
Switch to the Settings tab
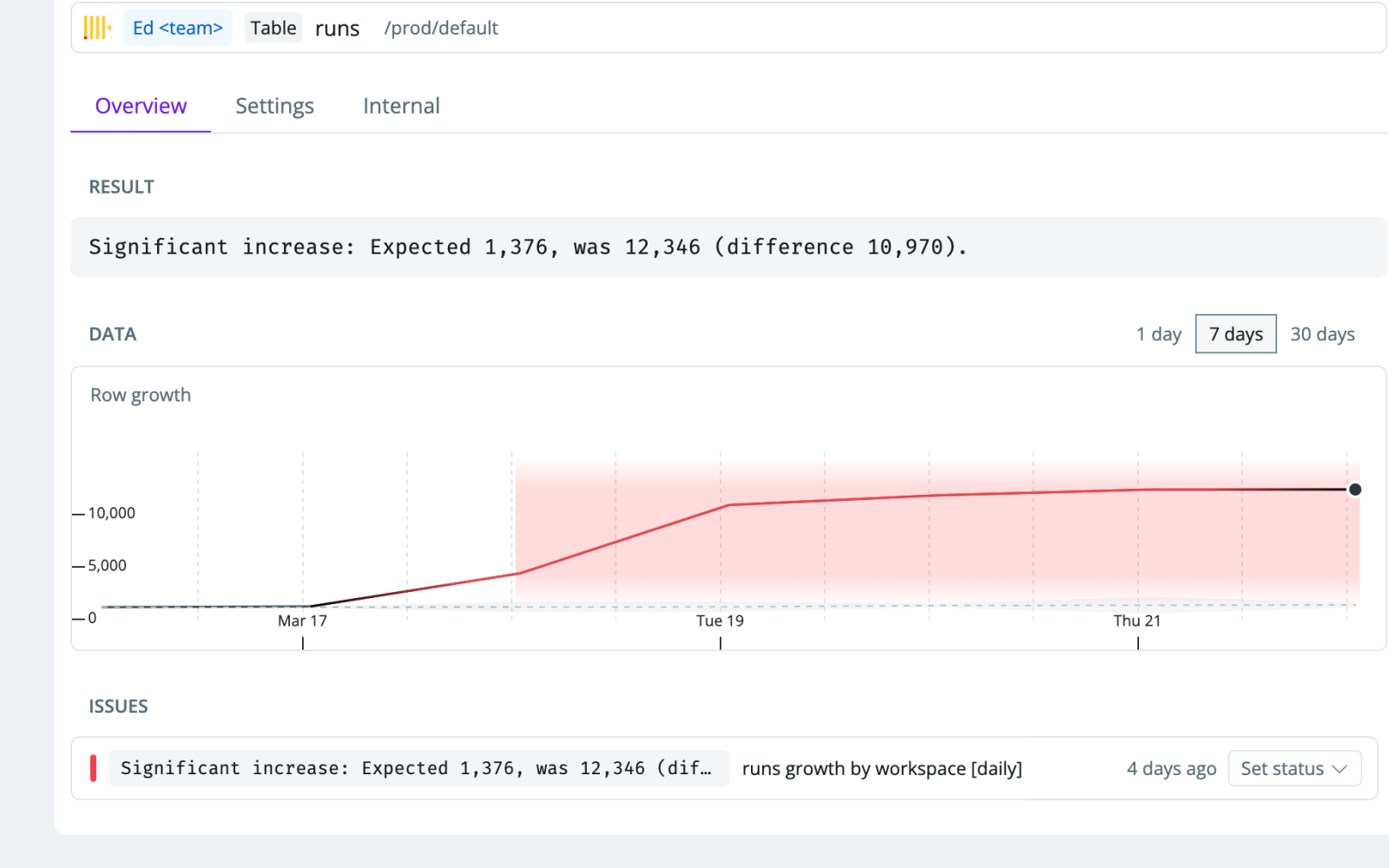click(x=274, y=106)
